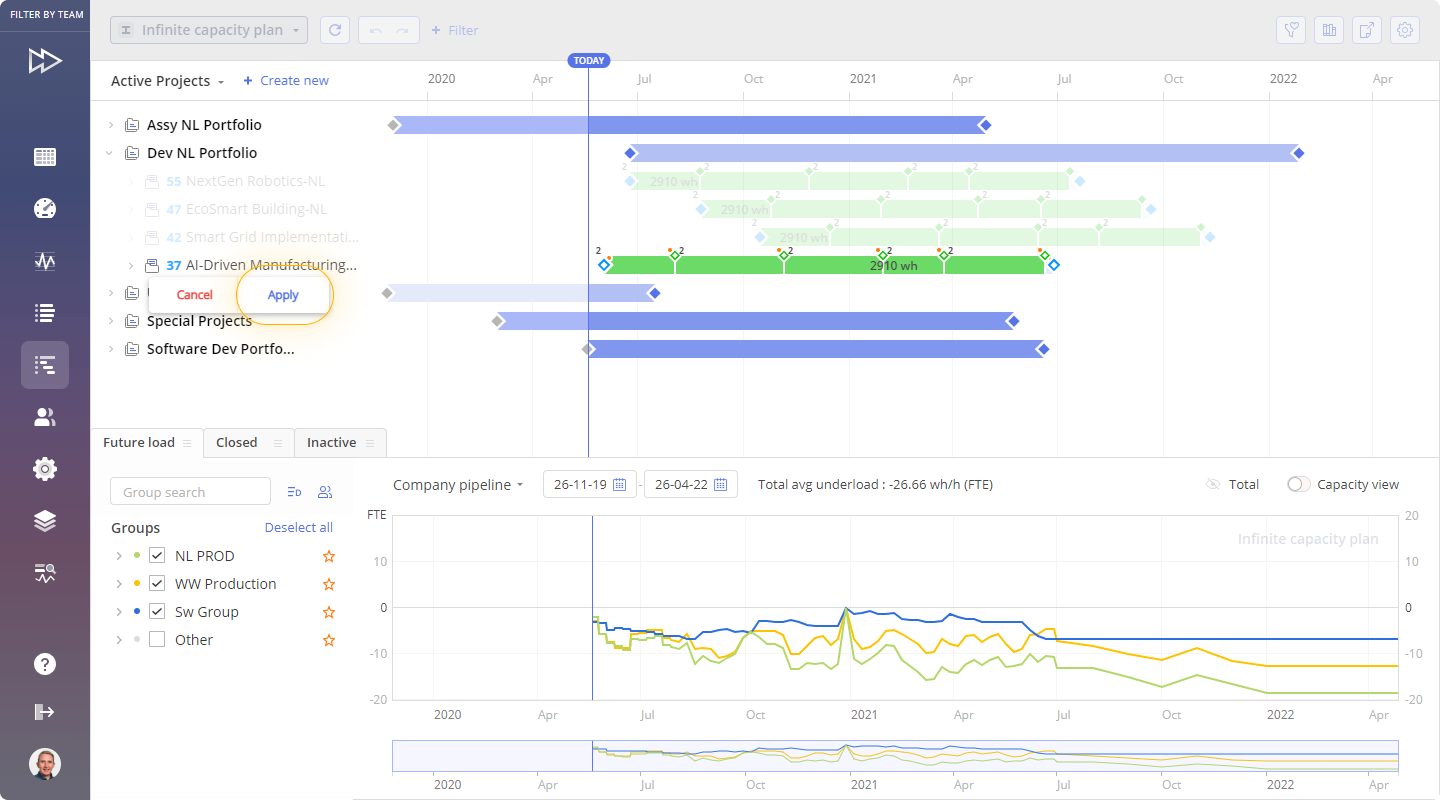Click the Group search input field

(190, 492)
